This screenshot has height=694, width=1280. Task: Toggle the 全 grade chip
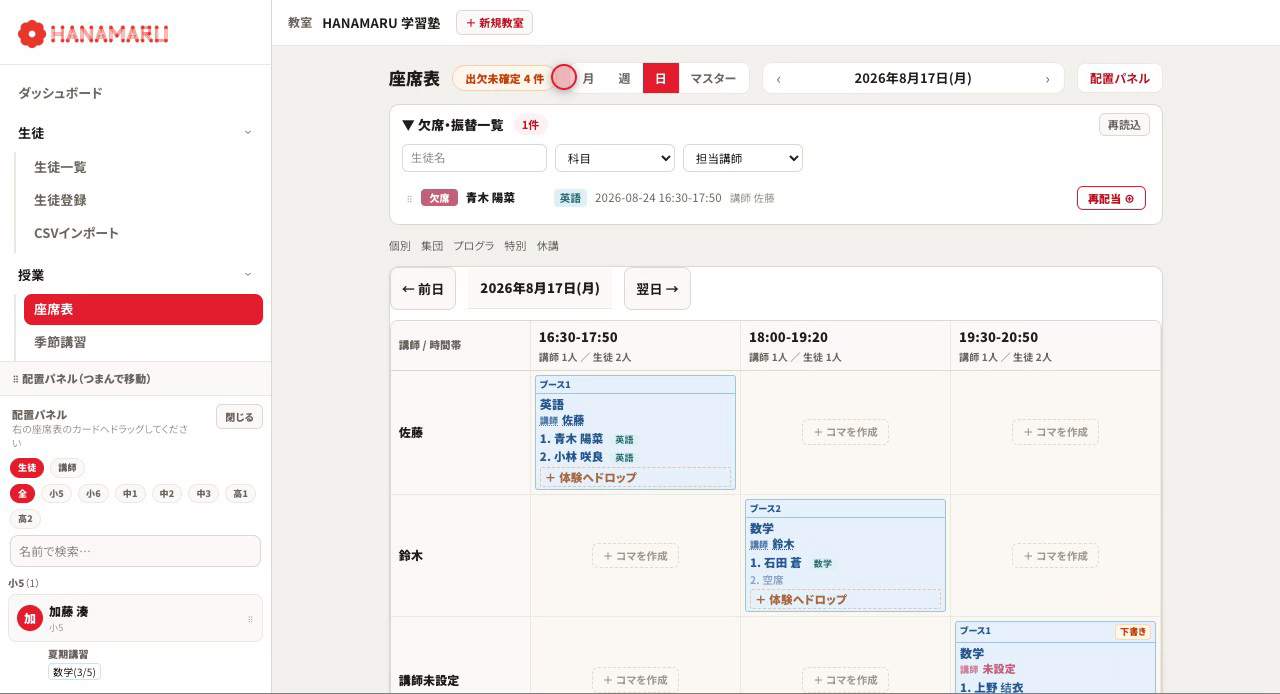coord(22,494)
